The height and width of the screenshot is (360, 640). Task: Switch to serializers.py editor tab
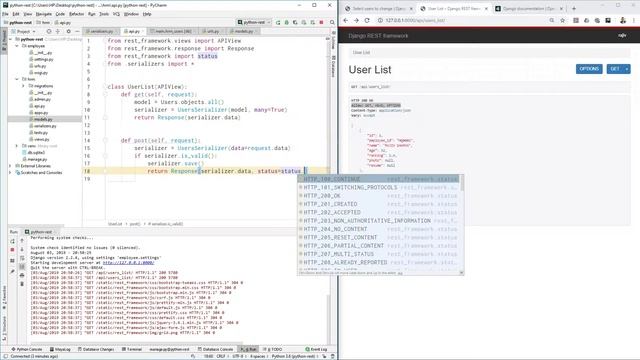click(x=101, y=31)
